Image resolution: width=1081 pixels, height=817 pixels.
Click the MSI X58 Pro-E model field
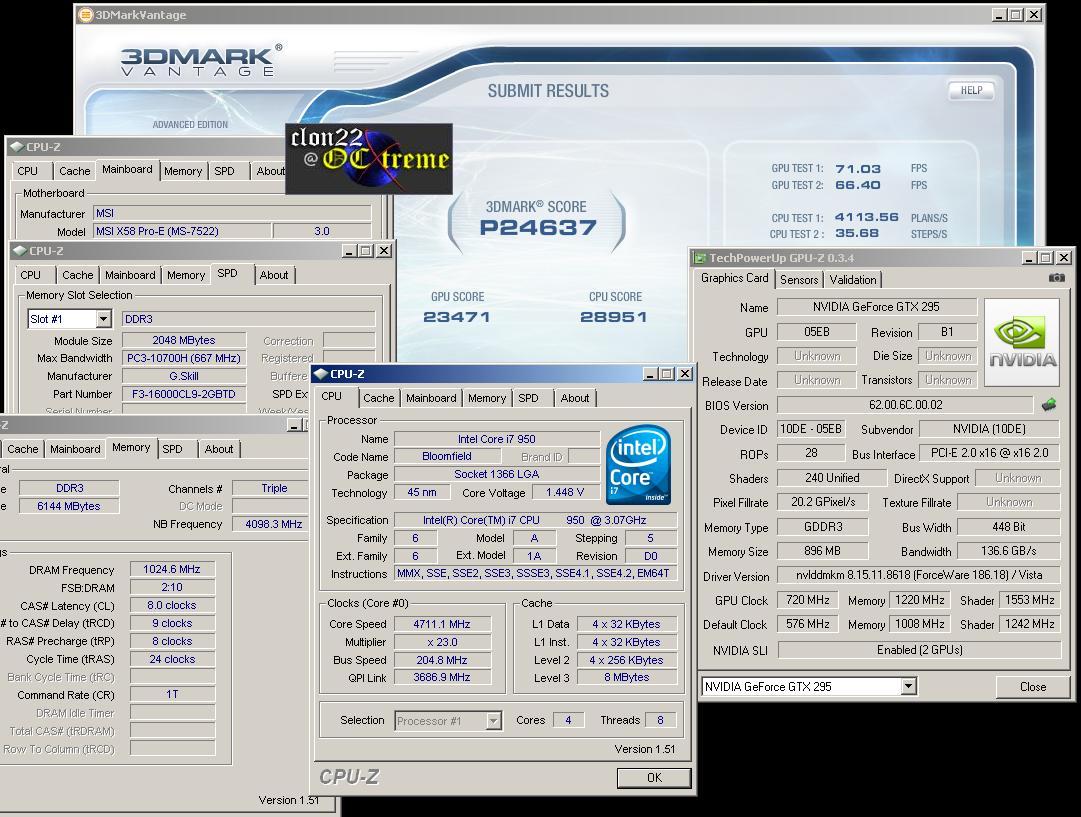point(181,231)
